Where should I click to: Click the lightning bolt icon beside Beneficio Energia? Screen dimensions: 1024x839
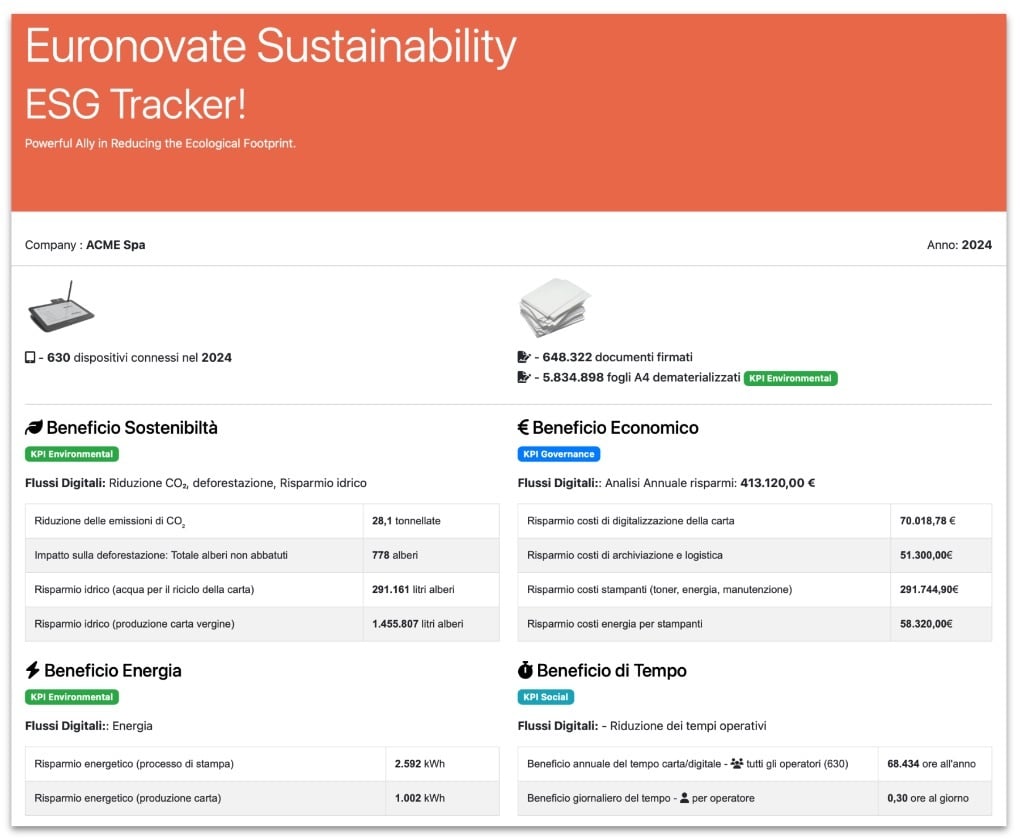point(33,670)
